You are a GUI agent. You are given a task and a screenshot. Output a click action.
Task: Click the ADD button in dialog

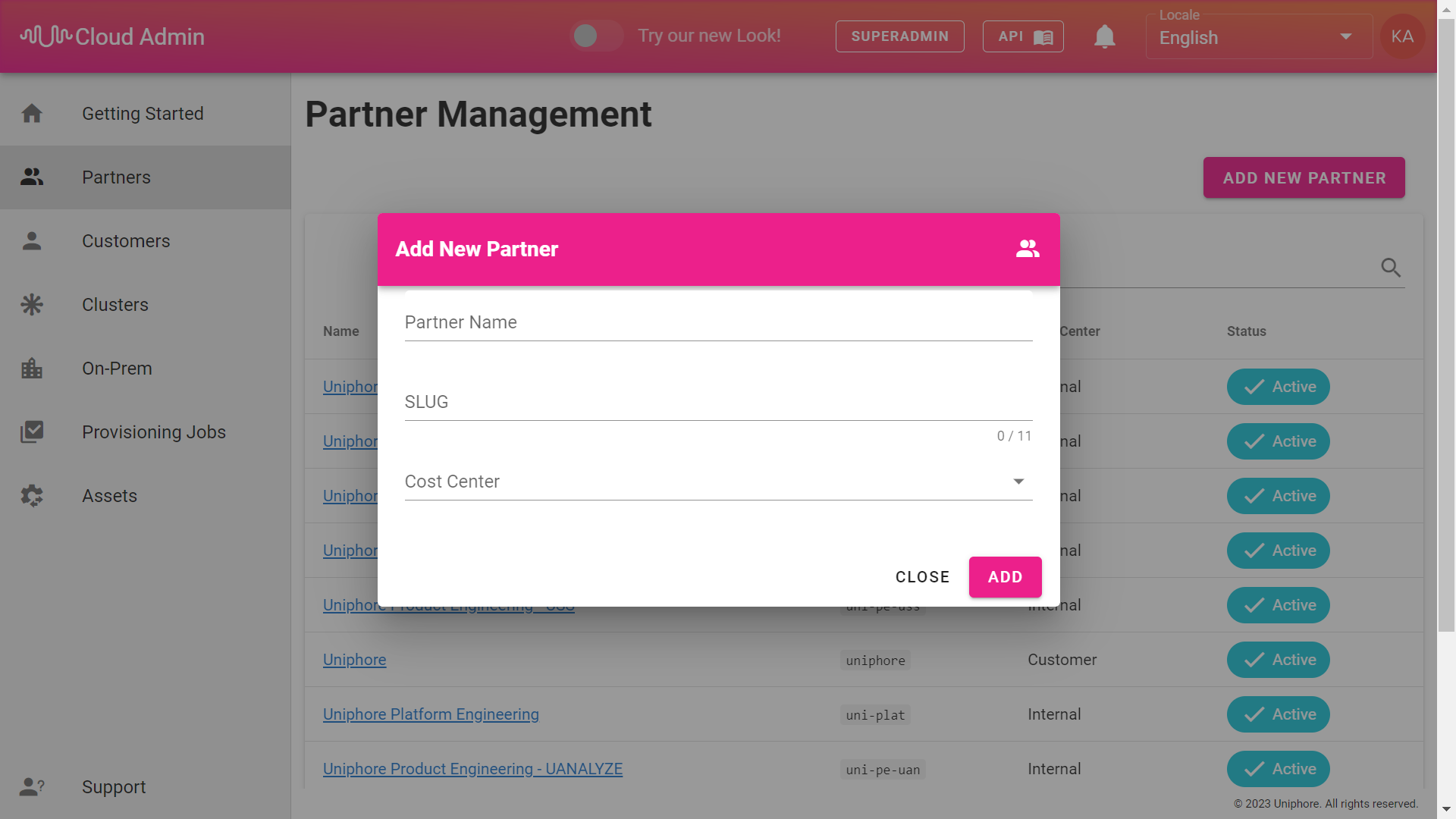coord(1005,577)
